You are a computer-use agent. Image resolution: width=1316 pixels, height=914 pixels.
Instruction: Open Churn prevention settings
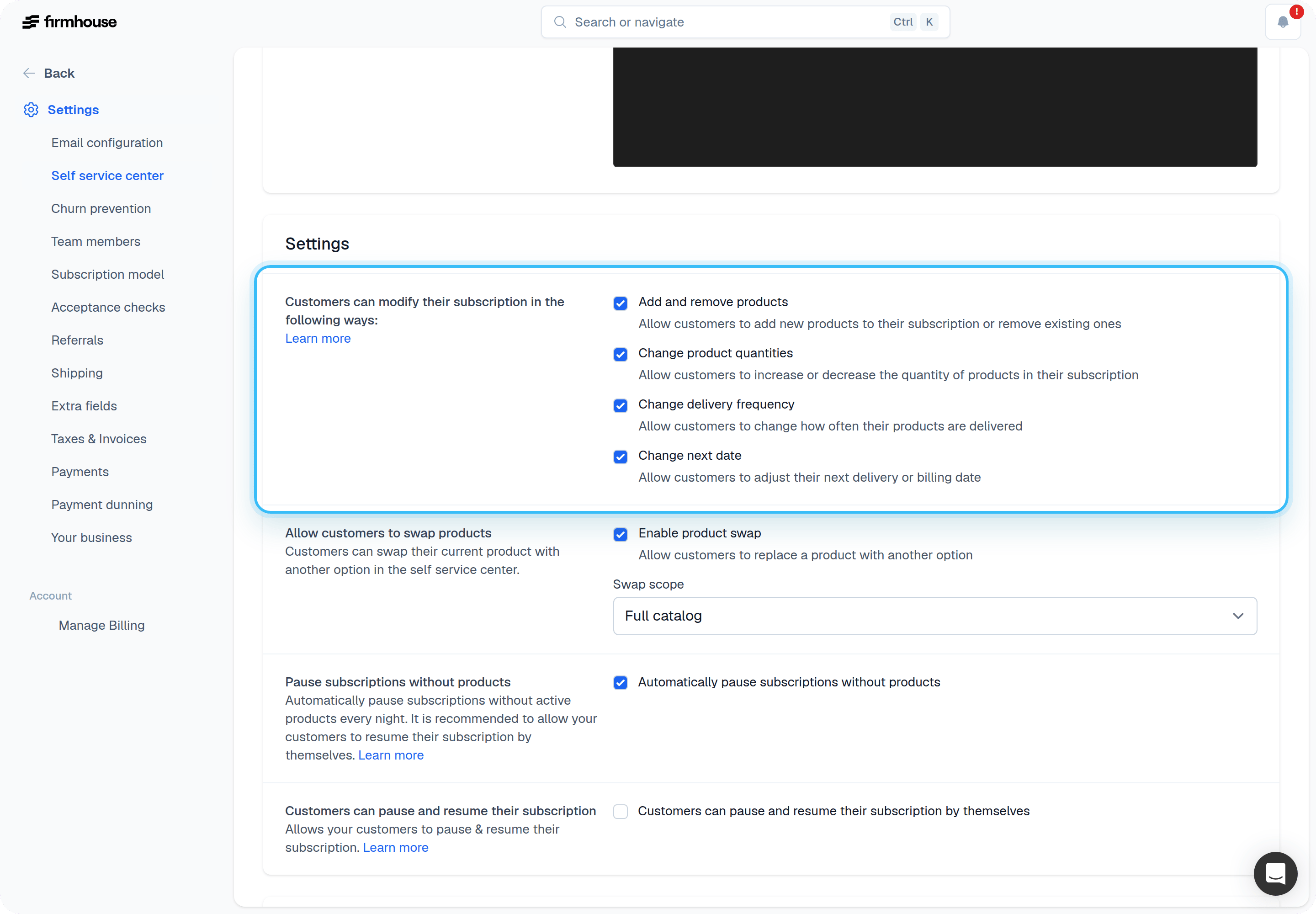tap(101, 208)
